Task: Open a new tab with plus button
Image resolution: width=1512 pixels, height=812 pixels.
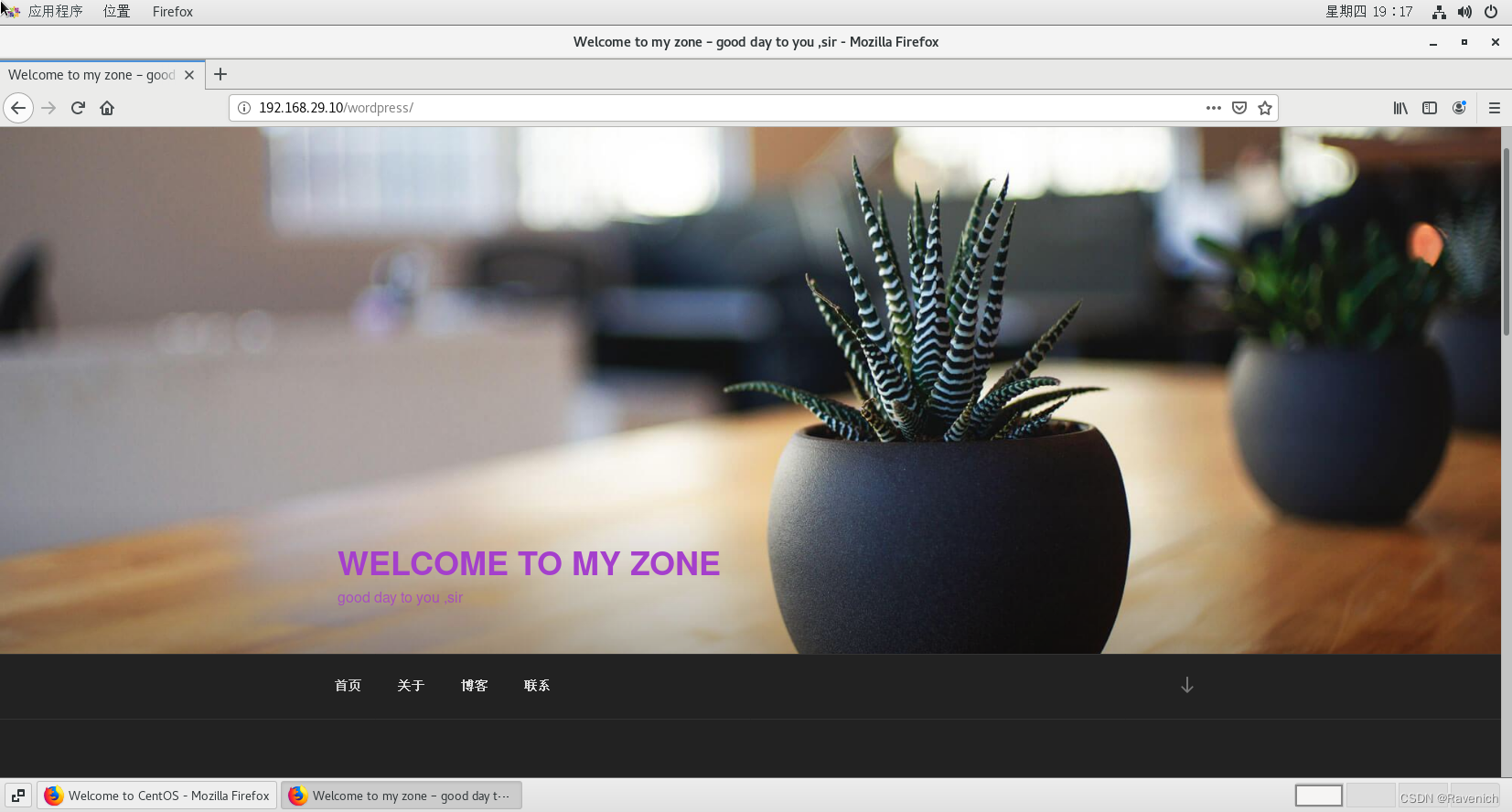Action: coord(220,75)
